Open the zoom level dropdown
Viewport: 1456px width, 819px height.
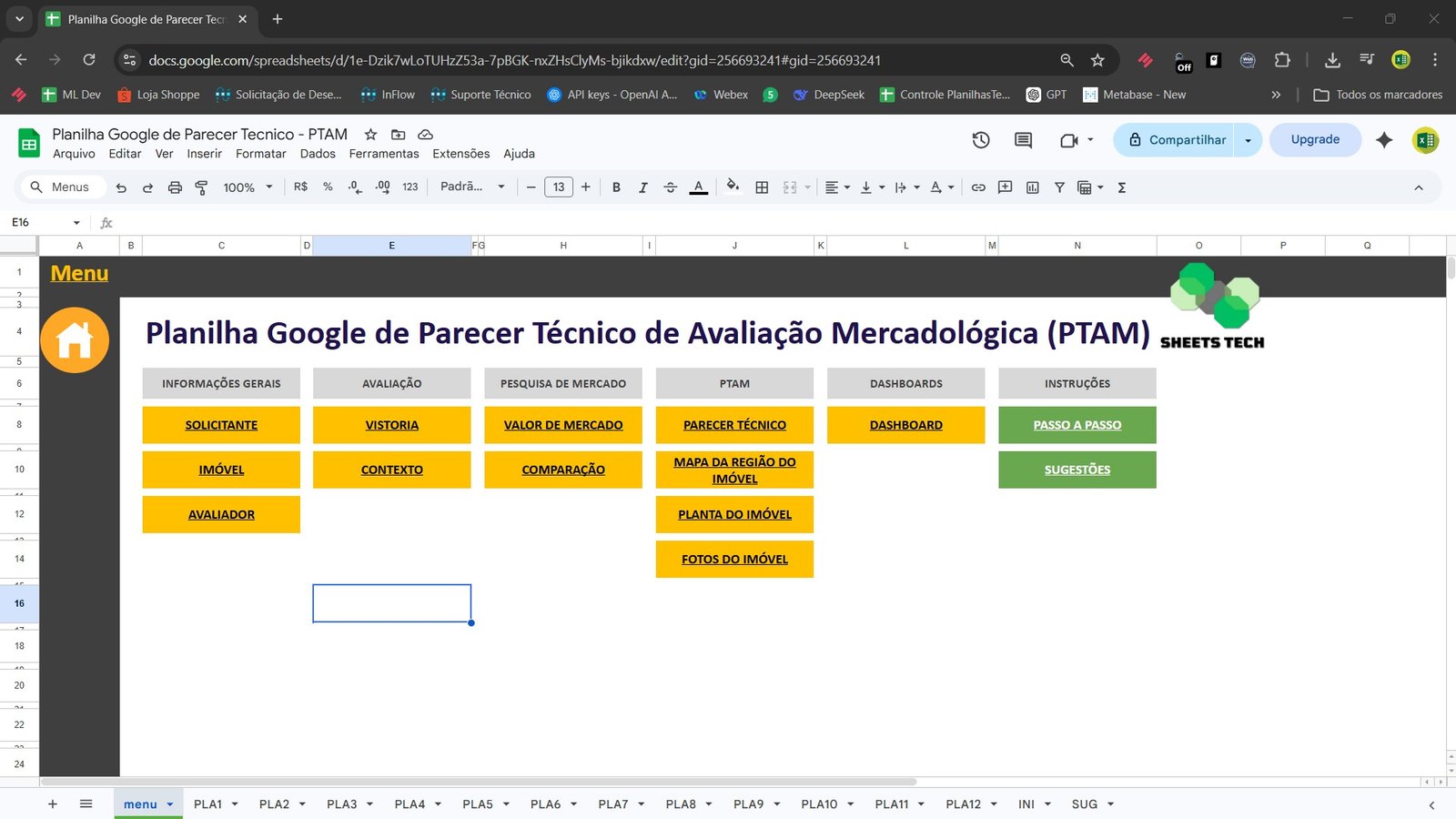tap(247, 187)
